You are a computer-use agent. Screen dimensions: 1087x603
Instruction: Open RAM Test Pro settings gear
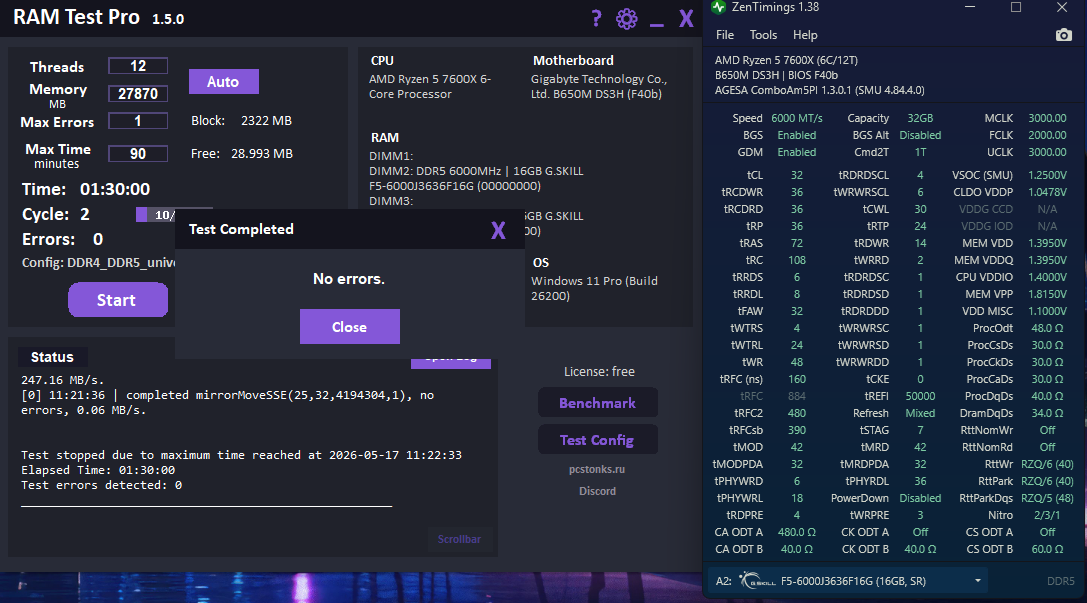coord(627,19)
